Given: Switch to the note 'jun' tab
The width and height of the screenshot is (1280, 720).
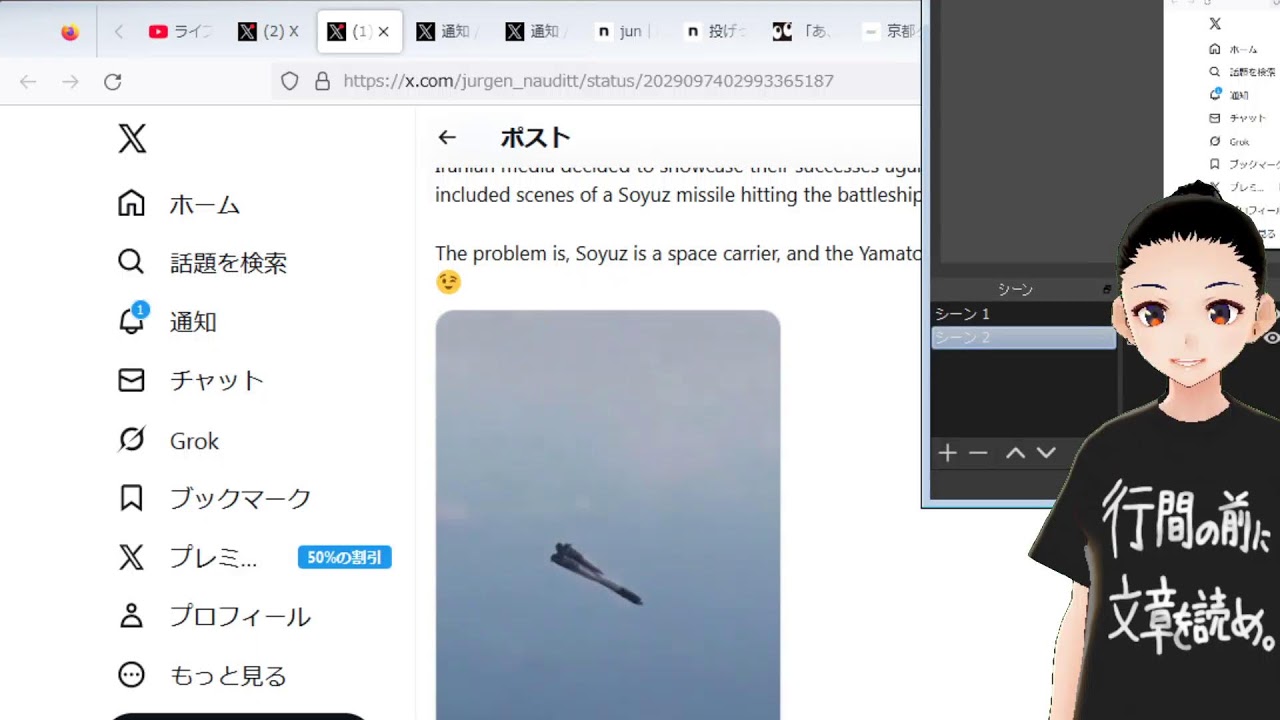Looking at the screenshot, I should tap(625, 32).
